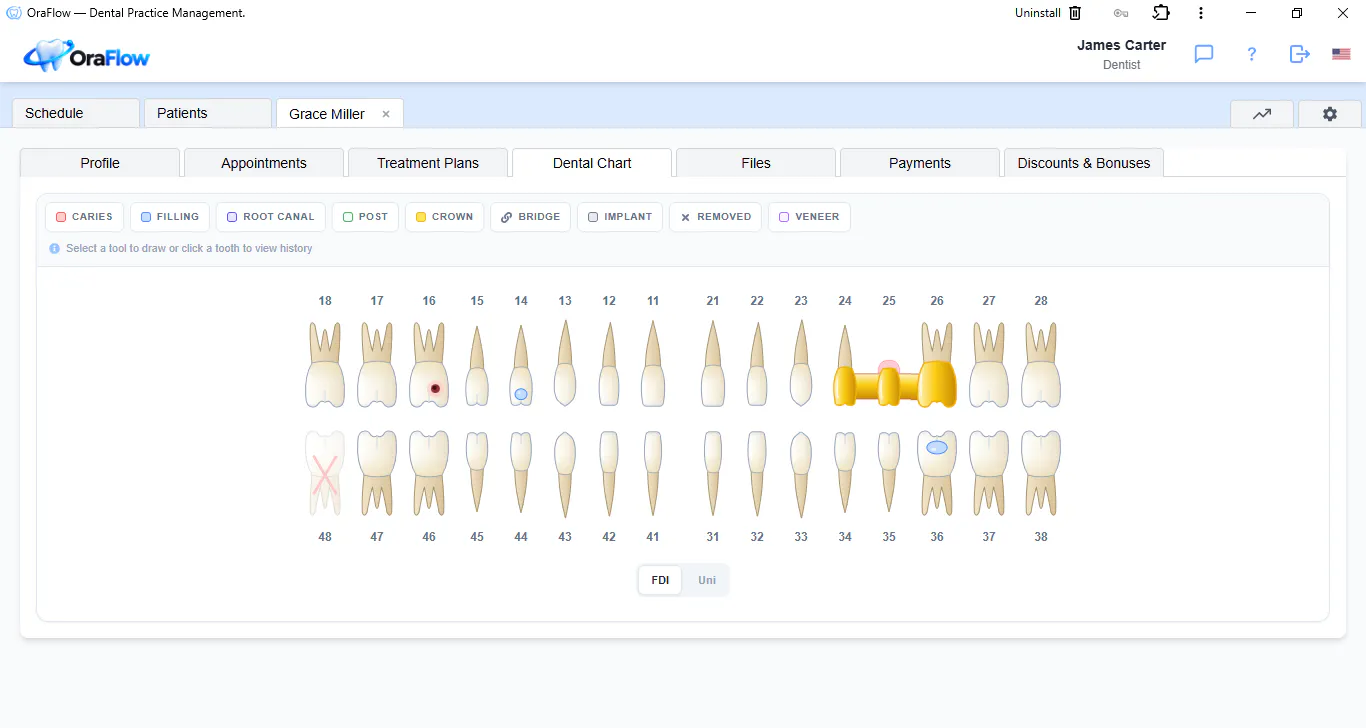
Task: Click tooth 38 on the chart
Action: (1041, 473)
